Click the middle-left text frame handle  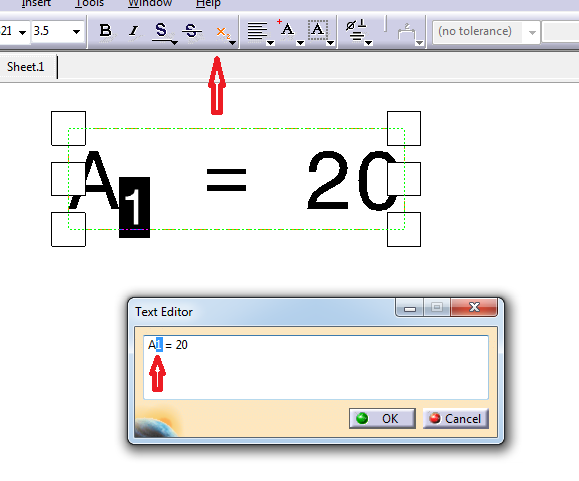coord(69,179)
